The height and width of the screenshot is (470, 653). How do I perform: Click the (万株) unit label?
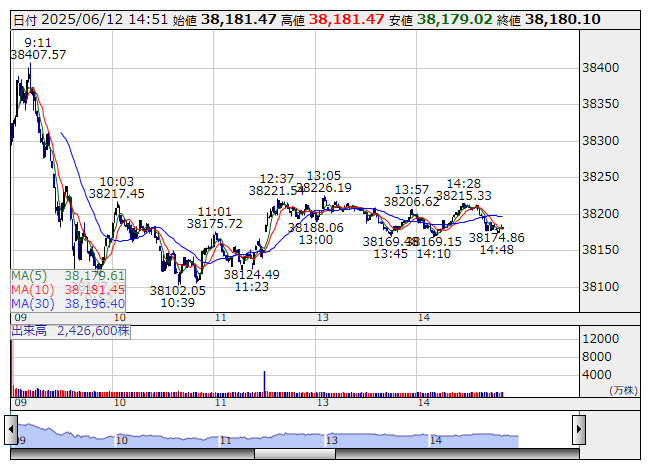tap(623, 390)
